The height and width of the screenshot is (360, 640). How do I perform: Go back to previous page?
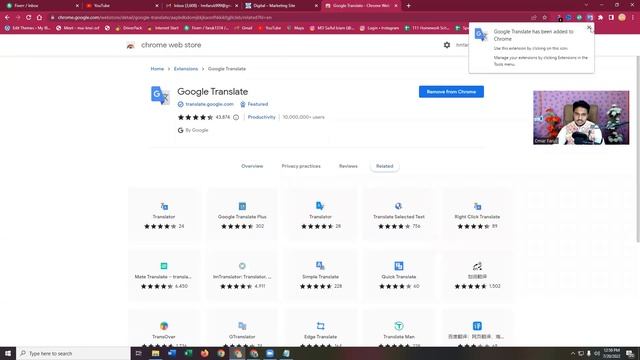point(7,18)
